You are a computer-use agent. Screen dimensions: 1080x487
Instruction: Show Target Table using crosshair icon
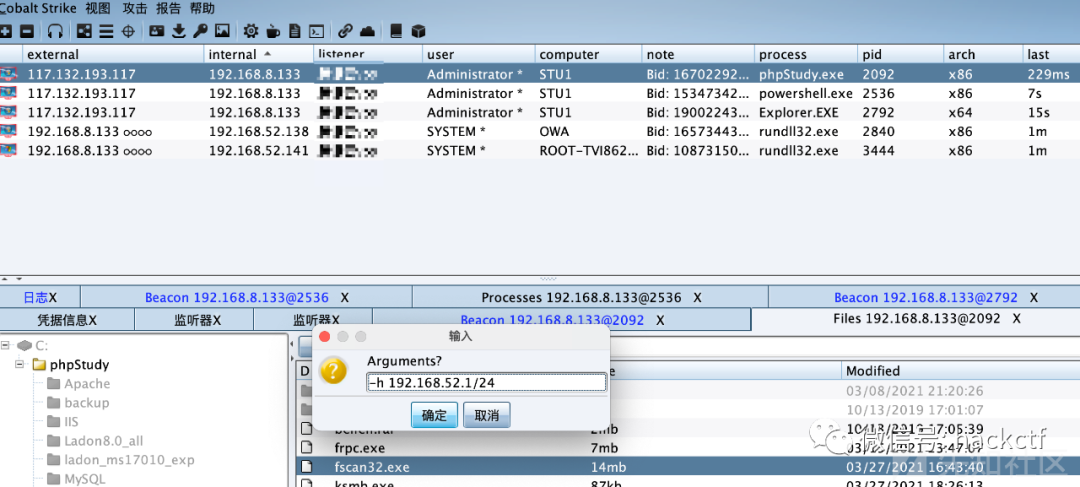point(128,31)
